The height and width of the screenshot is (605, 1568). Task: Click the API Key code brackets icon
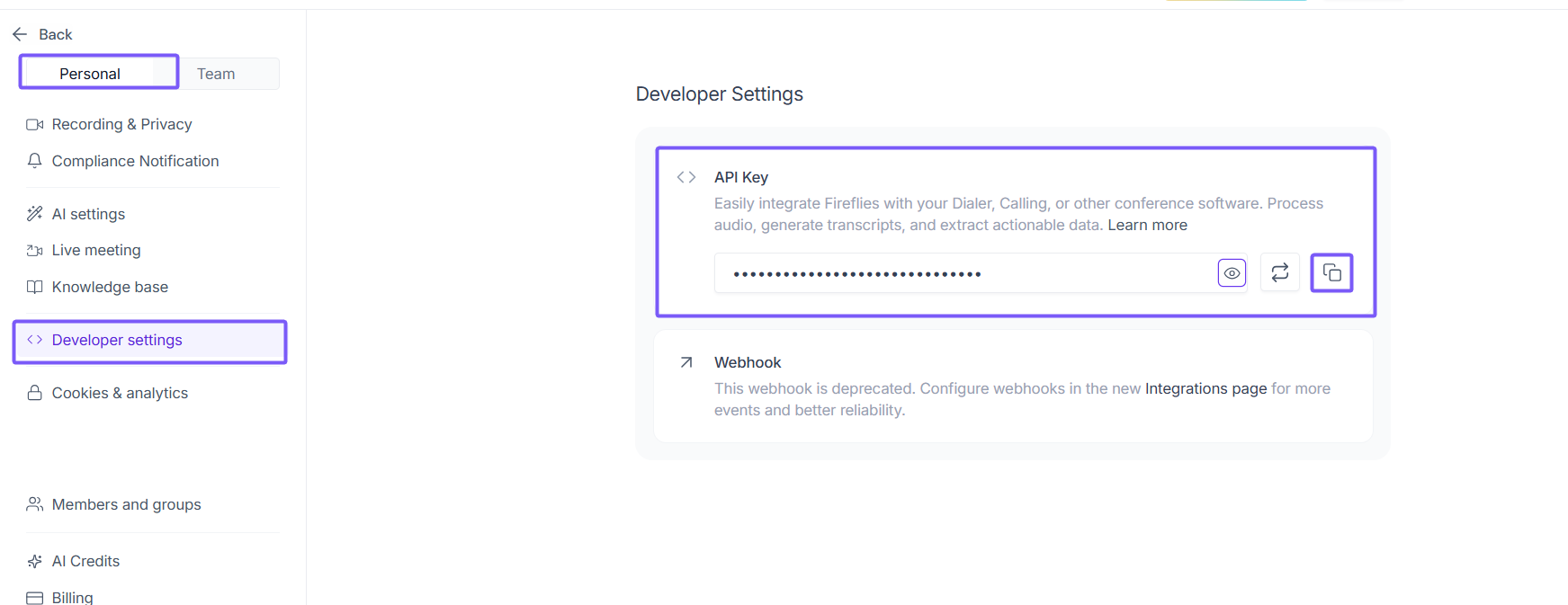686,177
